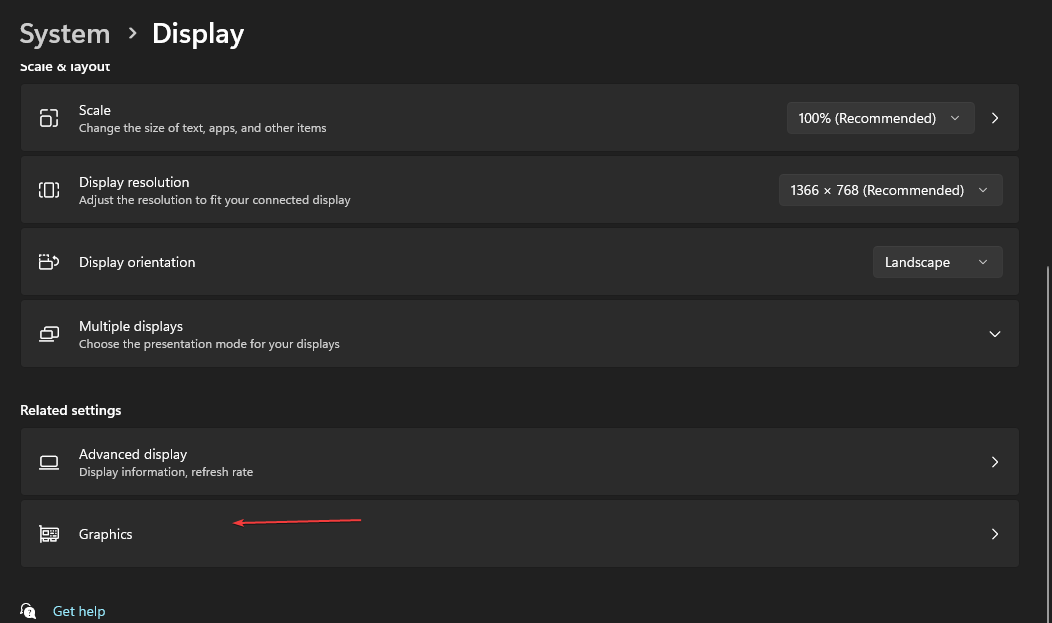This screenshot has height=623, width=1052.
Task: Open the Scale percentage dropdown
Action: (x=880, y=117)
